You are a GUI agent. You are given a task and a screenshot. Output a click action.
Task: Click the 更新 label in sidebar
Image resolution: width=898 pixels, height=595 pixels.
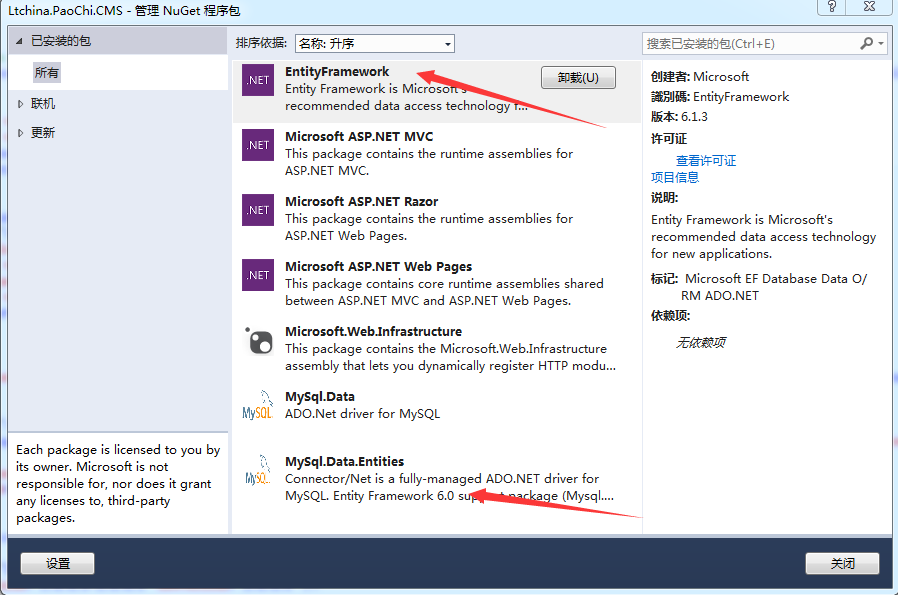click(x=43, y=133)
